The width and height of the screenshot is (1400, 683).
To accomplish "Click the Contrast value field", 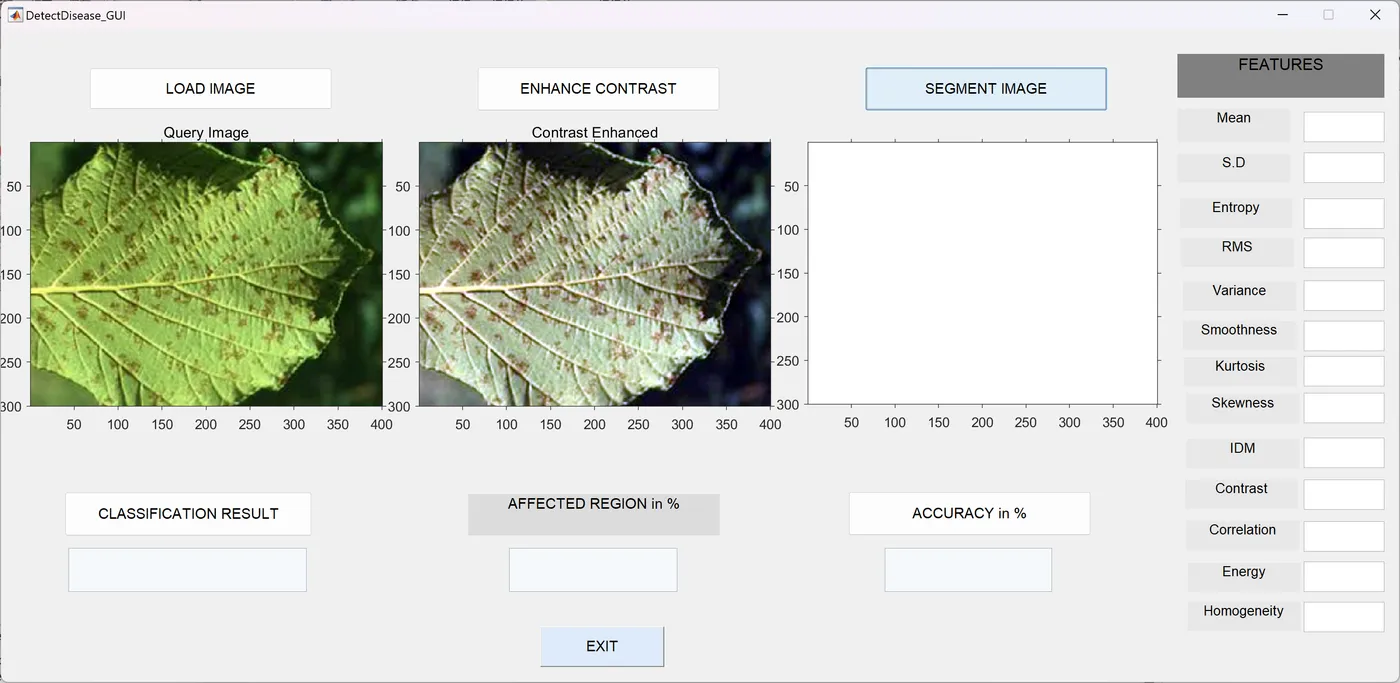I will pos(1344,494).
